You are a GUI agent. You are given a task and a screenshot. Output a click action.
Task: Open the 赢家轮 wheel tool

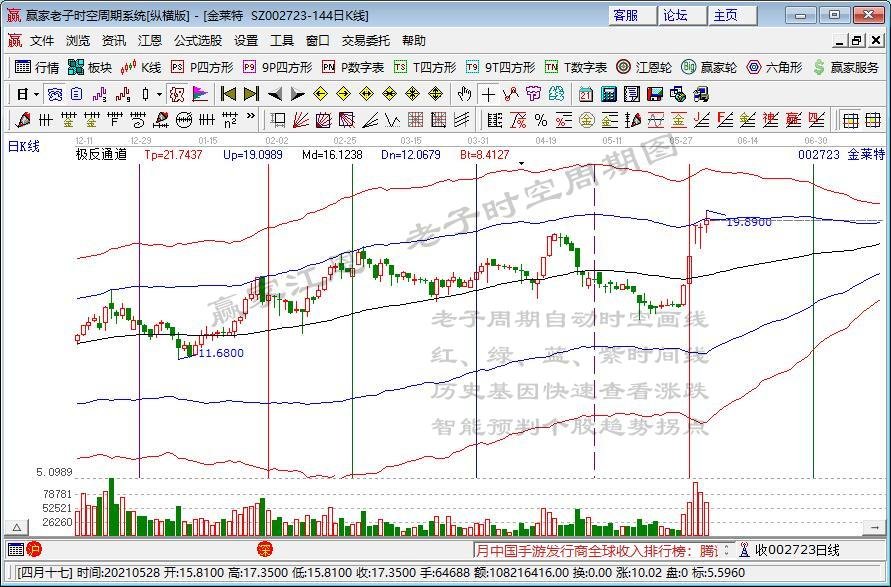(709, 68)
